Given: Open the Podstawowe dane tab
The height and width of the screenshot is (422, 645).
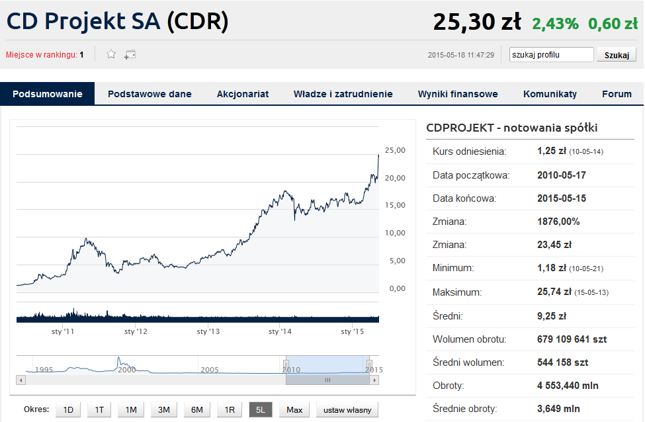Looking at the screenshot, I should tap(149, 94).
